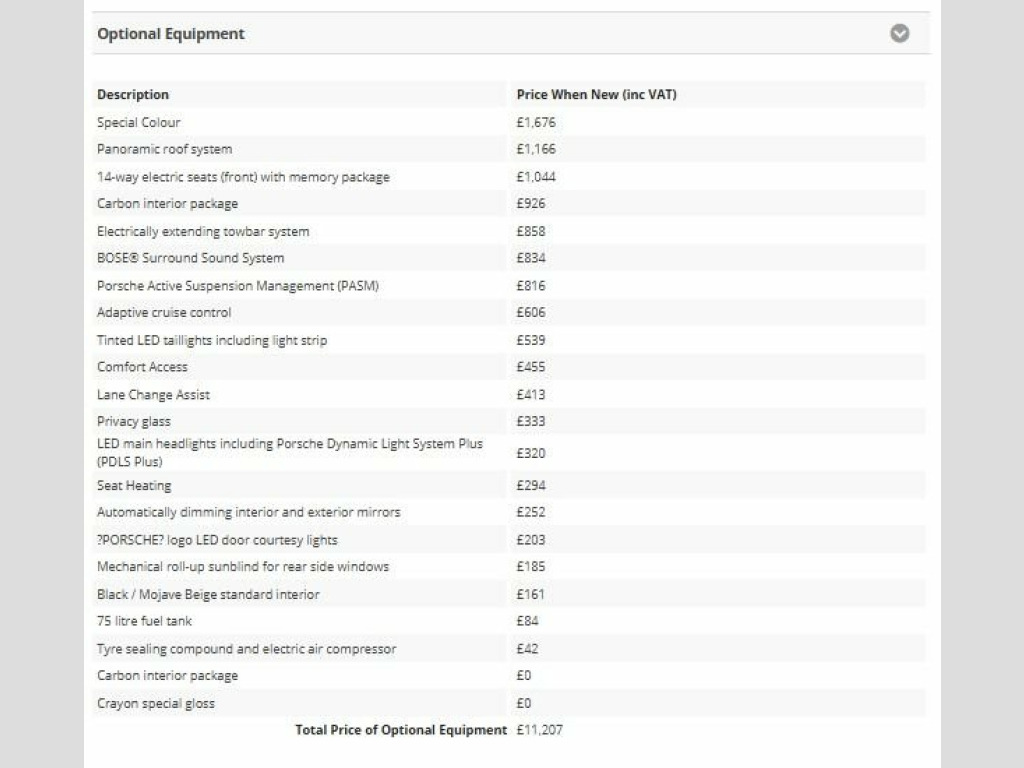The width and height of the screenshot is (1024, 768).
Task: Click the Adaptive cruise control entry
Action: [164, 313]
